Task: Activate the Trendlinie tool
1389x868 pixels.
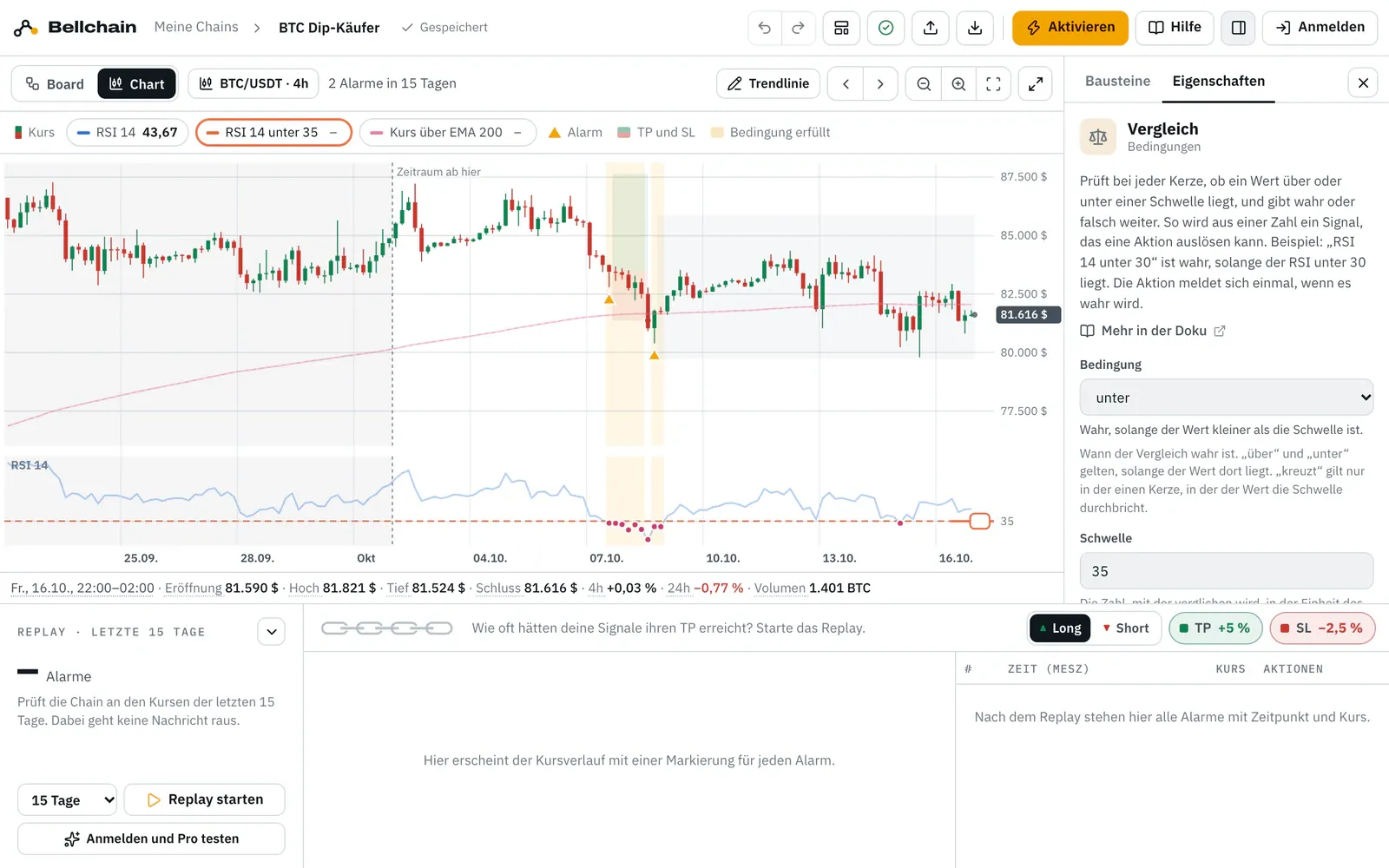Action: tap(768, 84)
